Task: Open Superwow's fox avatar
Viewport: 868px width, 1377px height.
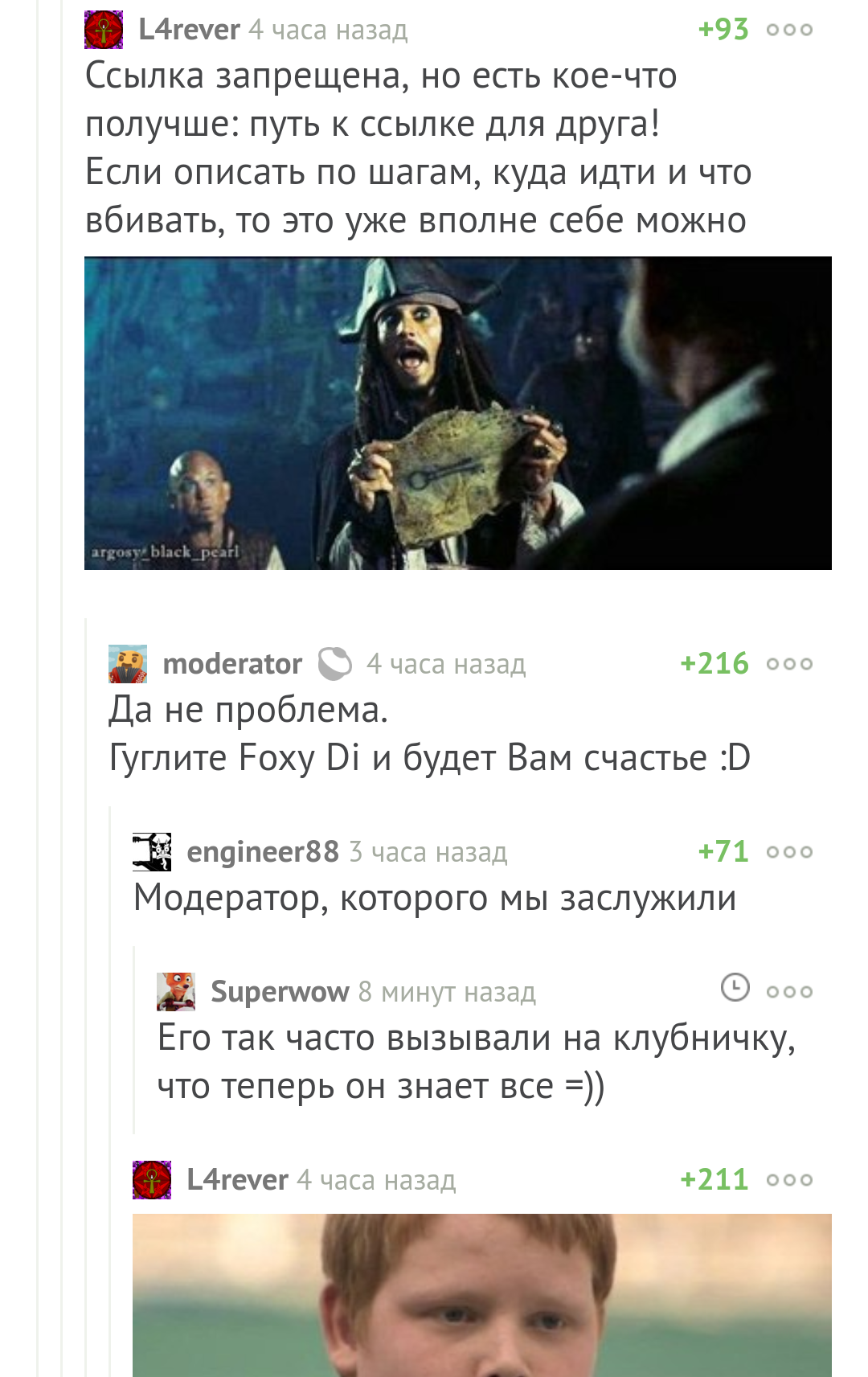Action: (176, 992)
